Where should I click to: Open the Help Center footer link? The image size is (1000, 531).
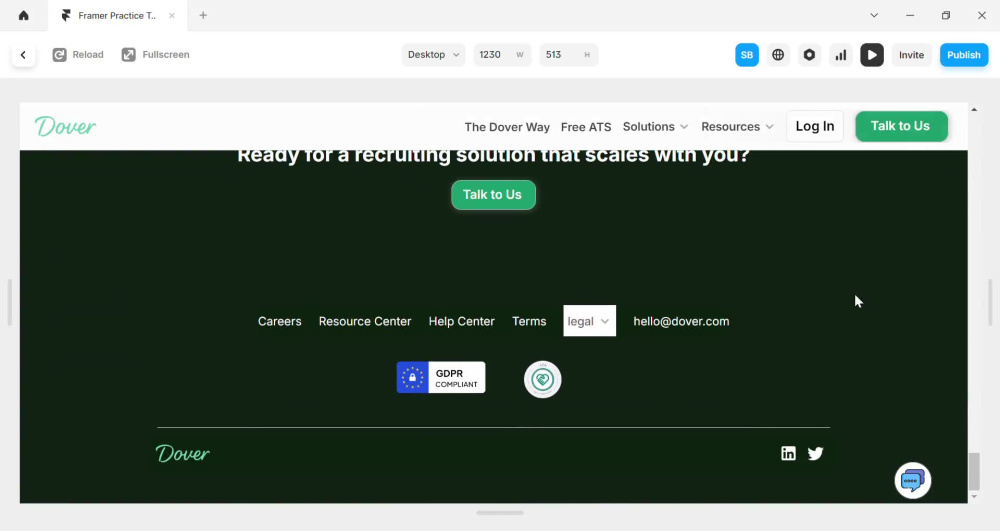tap(462, 321)
